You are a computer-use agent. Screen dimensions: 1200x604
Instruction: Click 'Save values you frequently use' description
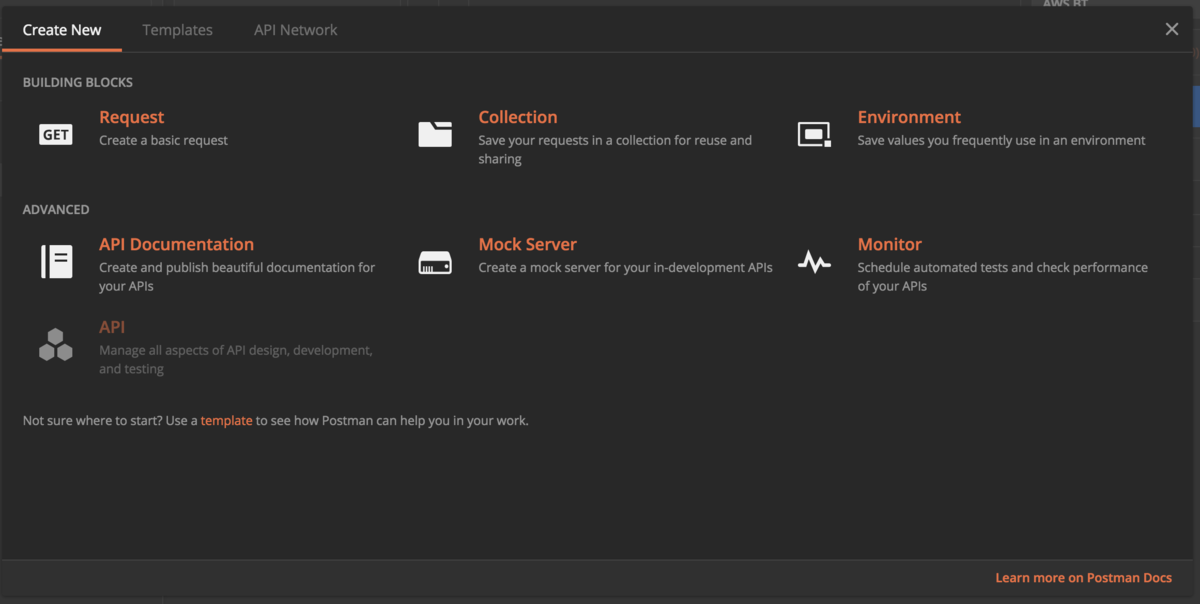click(x=1001, y=140)
